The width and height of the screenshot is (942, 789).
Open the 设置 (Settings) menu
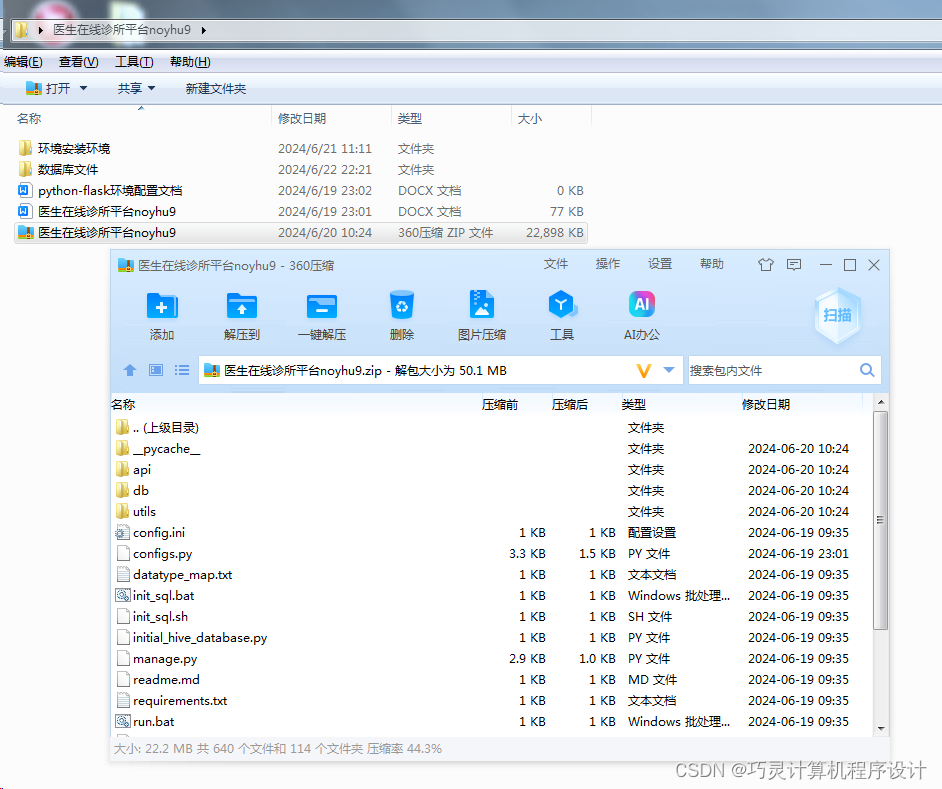click(x=659, y=264)
